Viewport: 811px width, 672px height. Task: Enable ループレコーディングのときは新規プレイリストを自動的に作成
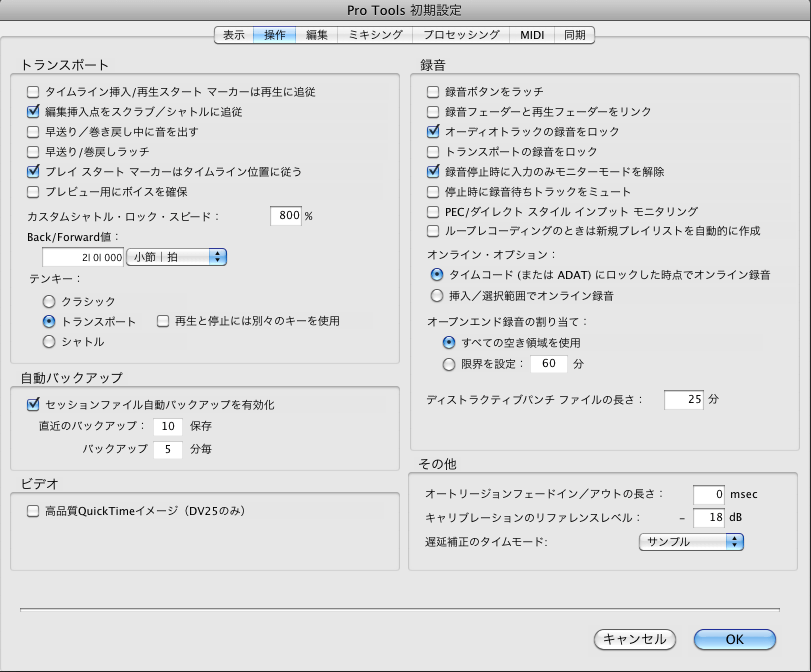tap(433, 231)
